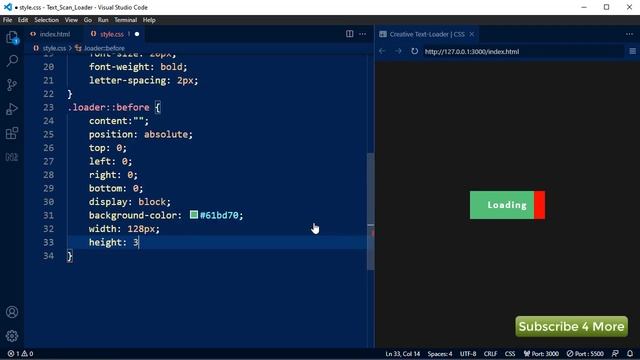640x360 pixels.
Task: Click the 'font-weight: bold;' line
Action: click(x=138, y=67)
